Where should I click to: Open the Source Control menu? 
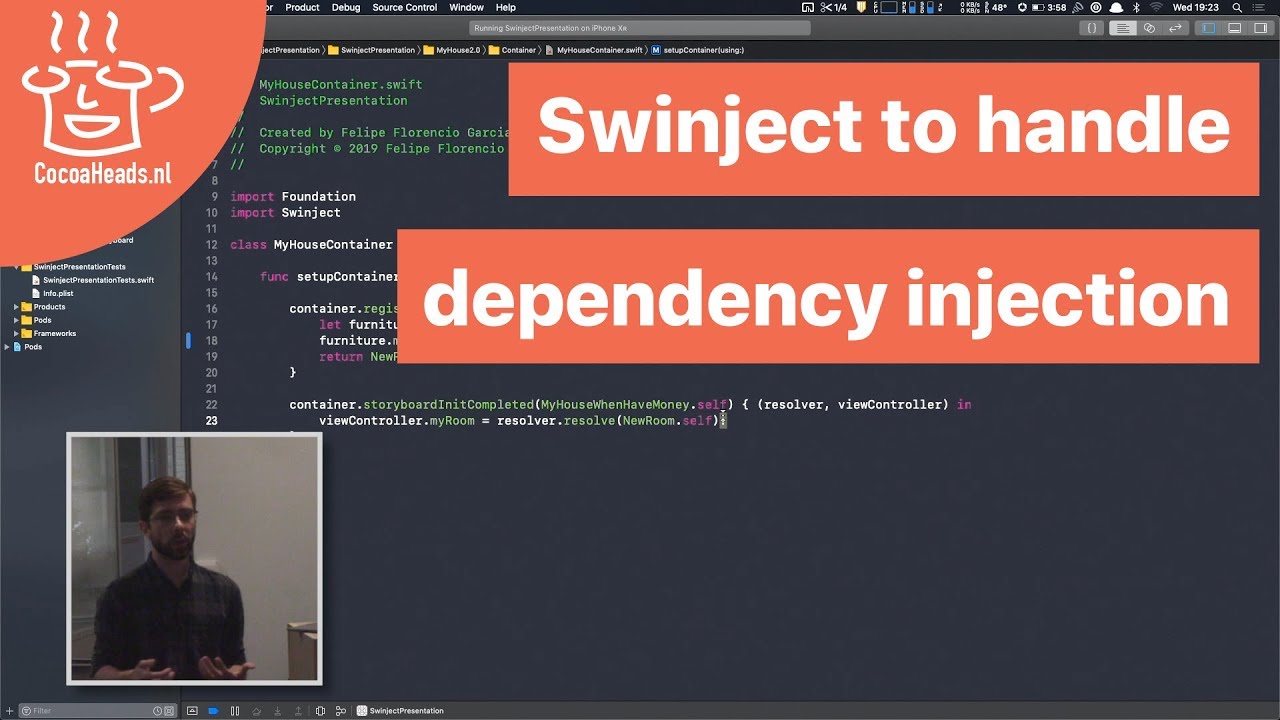405,7
